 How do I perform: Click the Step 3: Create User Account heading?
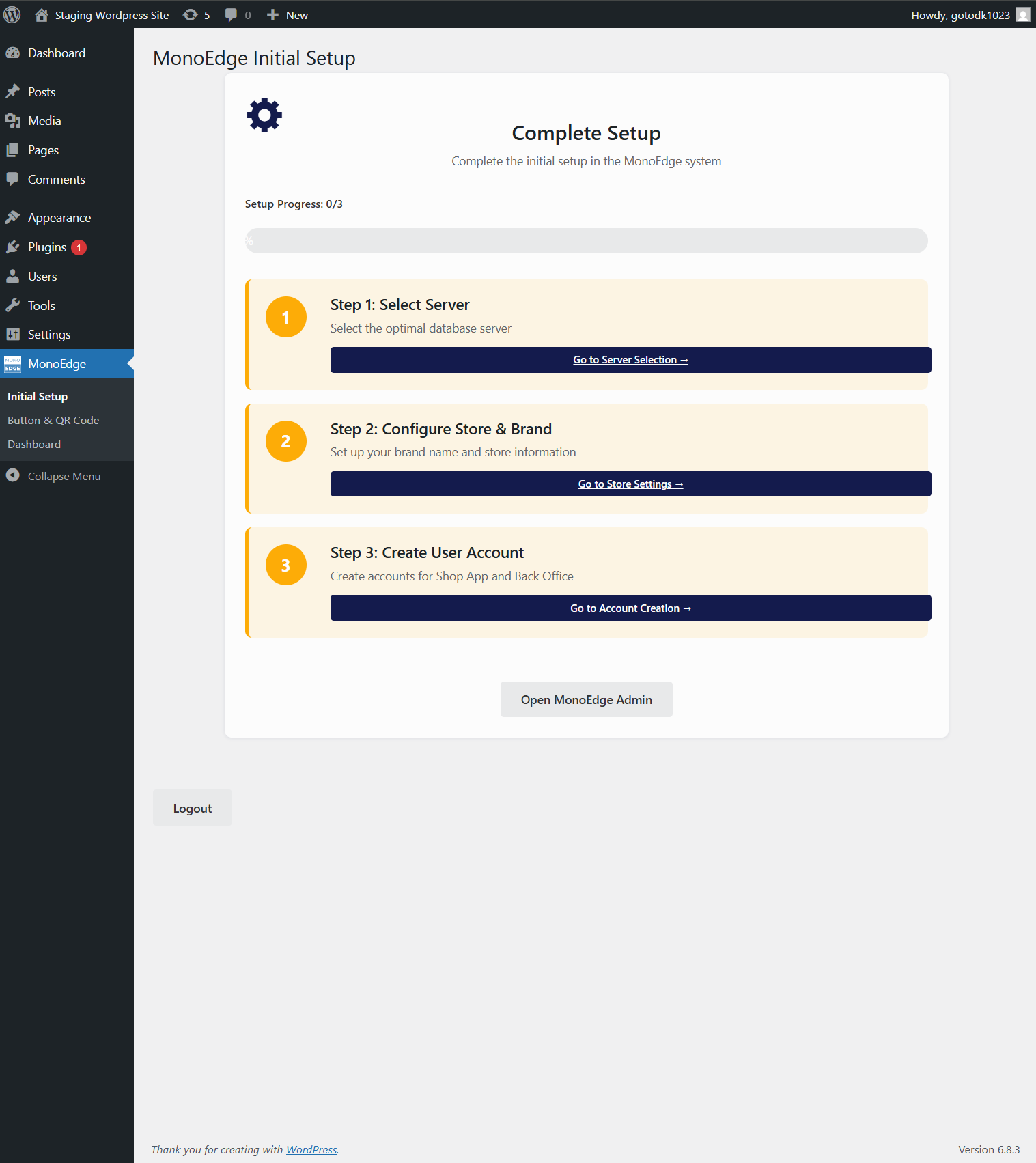427,552
